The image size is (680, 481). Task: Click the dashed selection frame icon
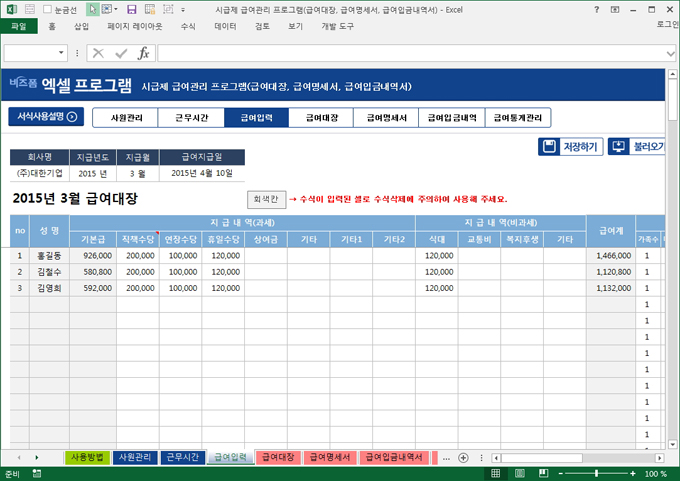coord(168,9)
